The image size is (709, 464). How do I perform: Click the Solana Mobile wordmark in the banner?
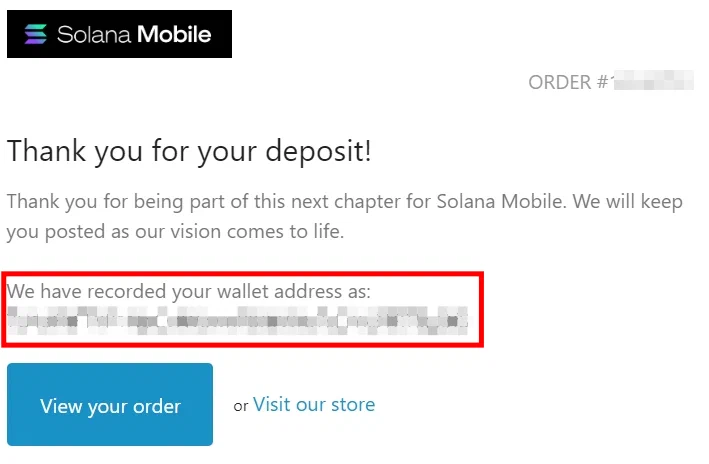coord(133,35)
